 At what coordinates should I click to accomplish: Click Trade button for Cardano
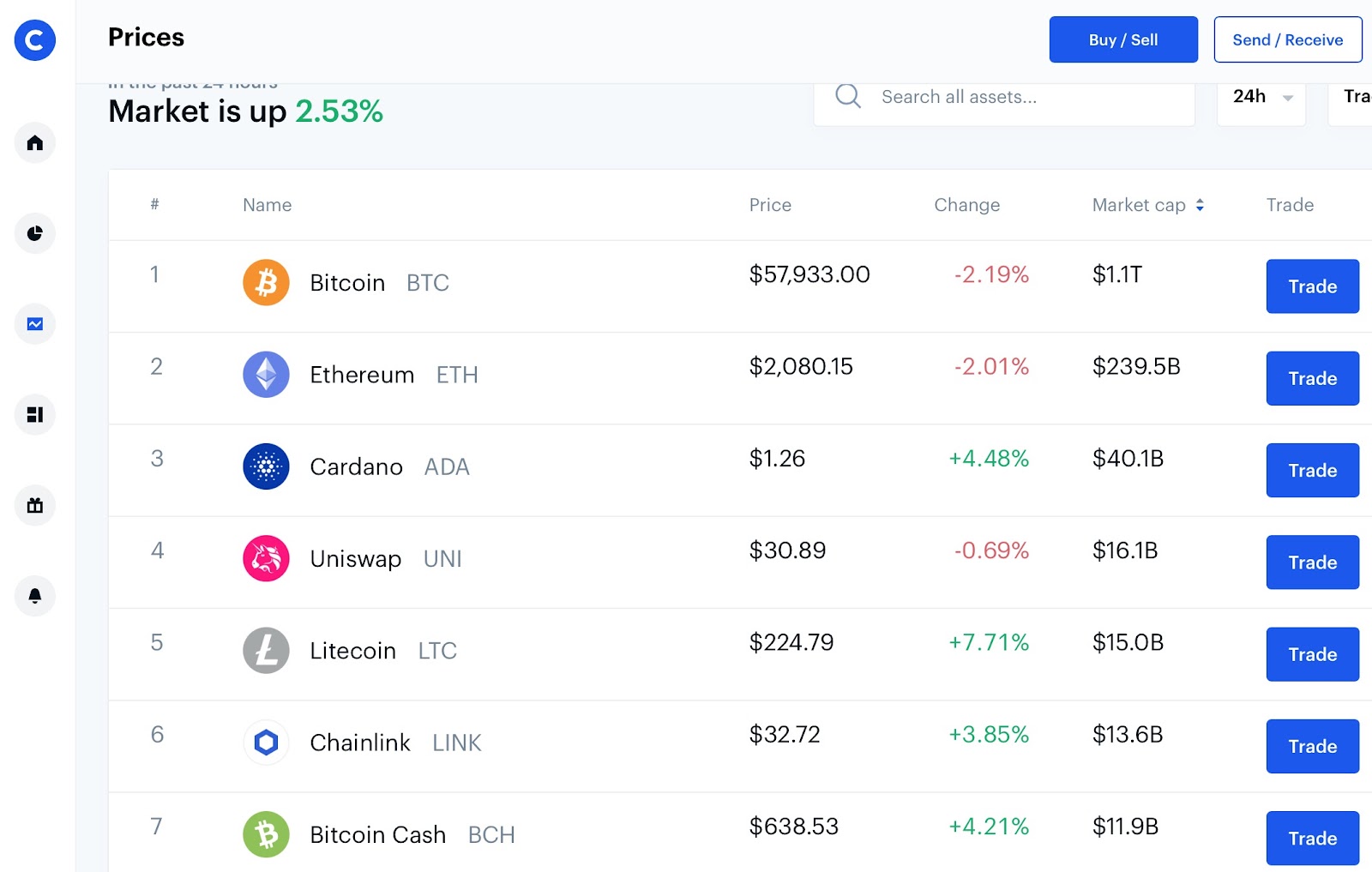[x=1312, y=470]
